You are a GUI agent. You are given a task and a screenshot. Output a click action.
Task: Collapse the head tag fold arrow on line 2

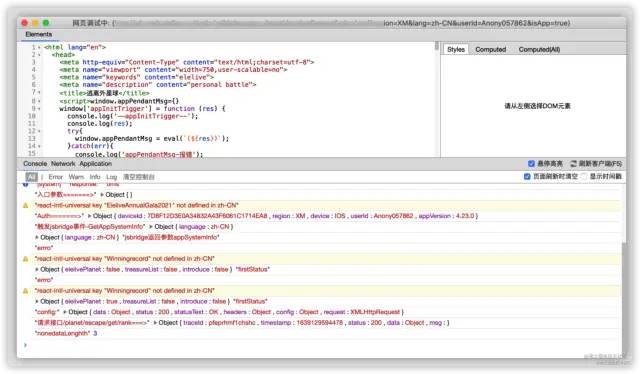pos(39,55)
